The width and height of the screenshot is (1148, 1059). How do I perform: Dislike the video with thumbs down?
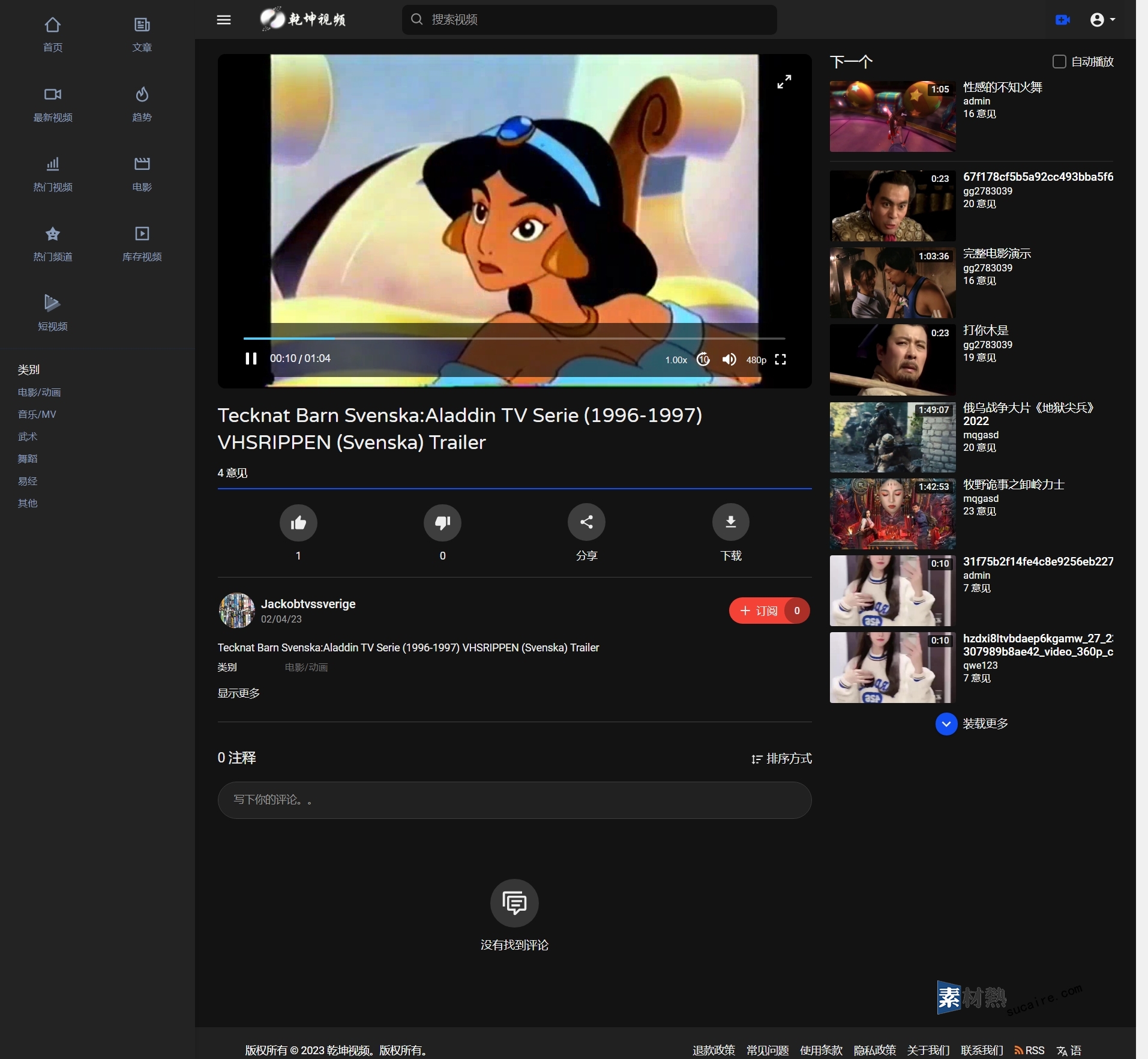point(442,522)
